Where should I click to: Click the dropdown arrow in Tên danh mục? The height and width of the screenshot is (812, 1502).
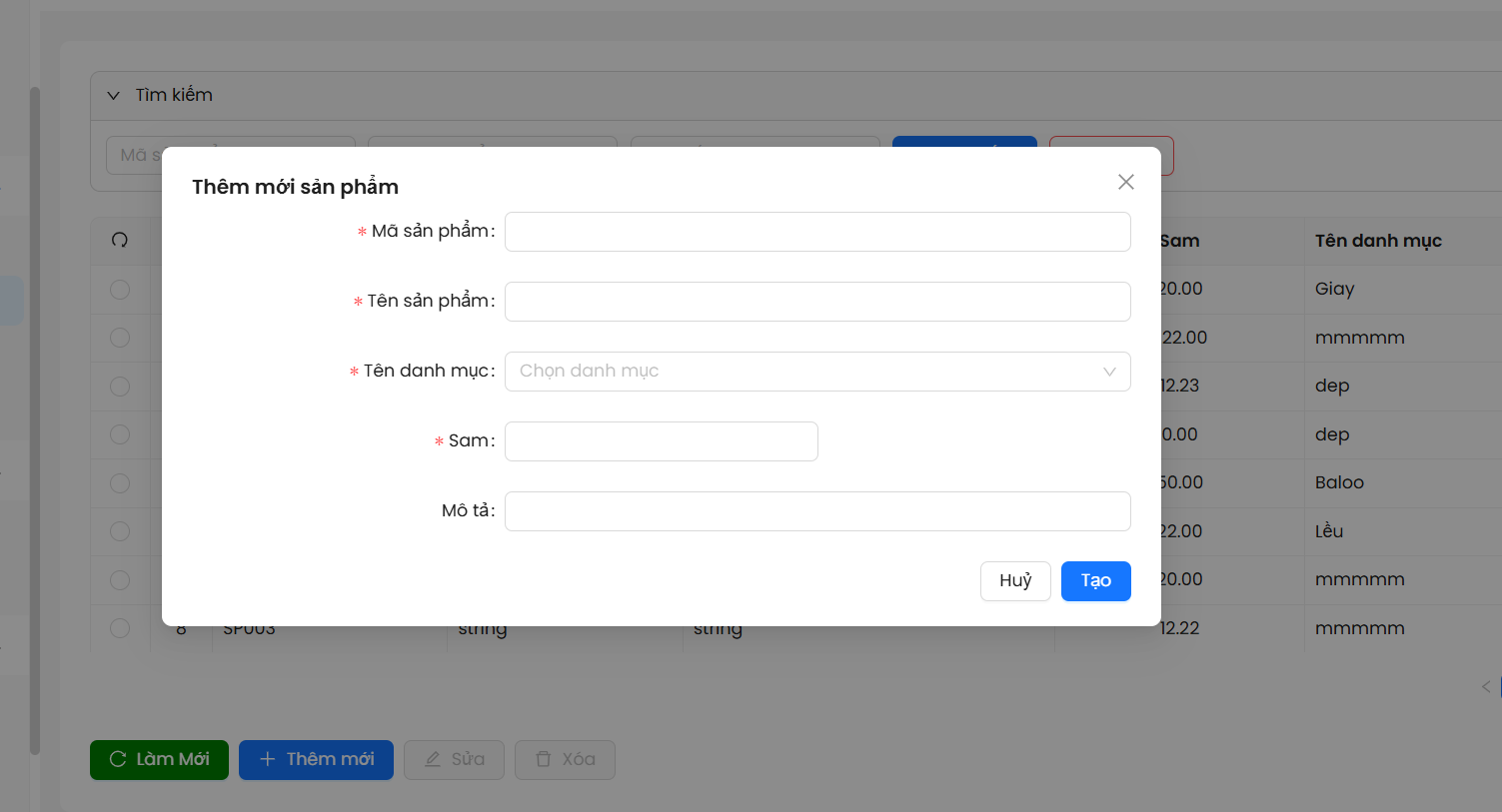[1108, 372]
